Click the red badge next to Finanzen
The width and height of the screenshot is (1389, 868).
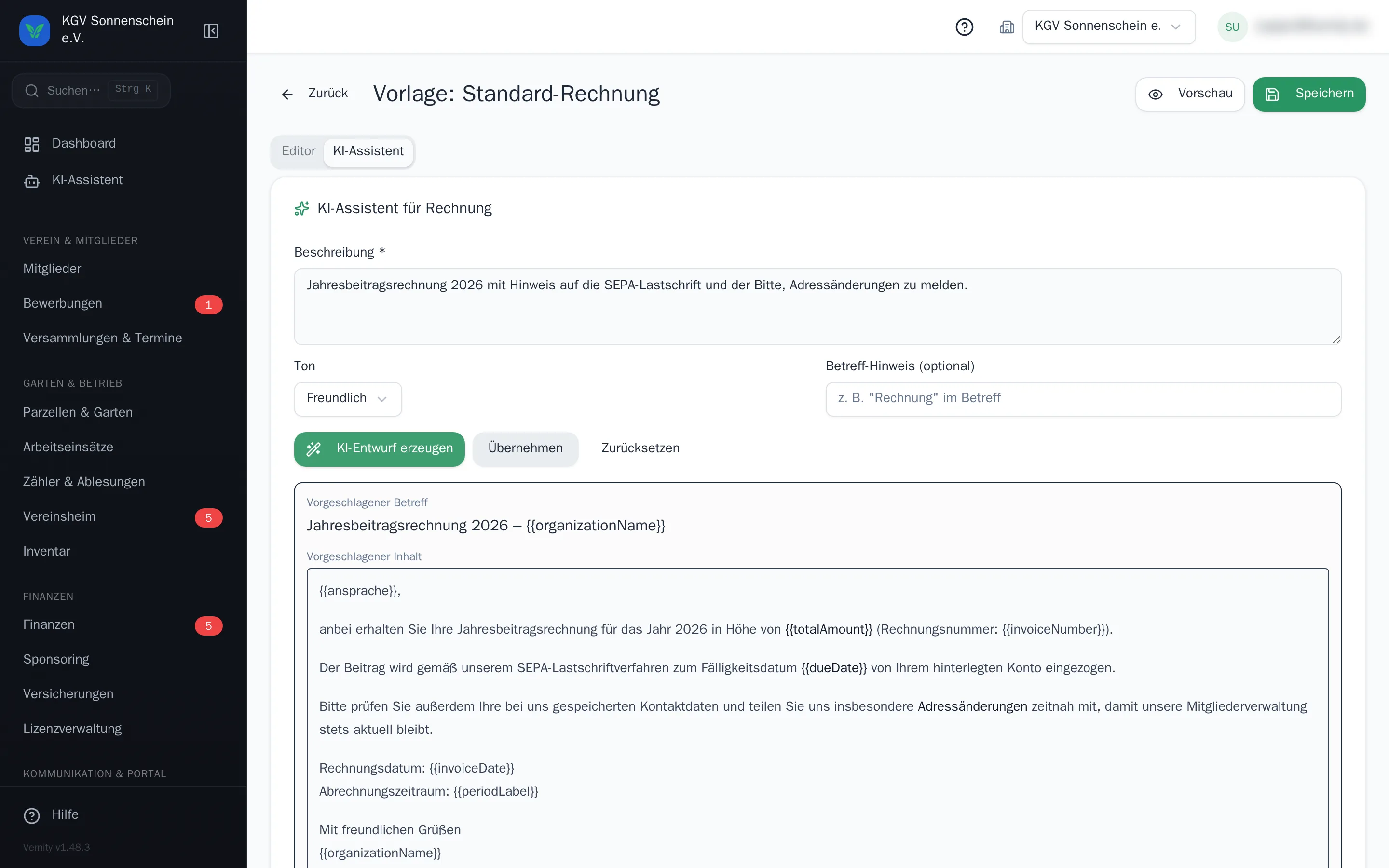point(208,625)
